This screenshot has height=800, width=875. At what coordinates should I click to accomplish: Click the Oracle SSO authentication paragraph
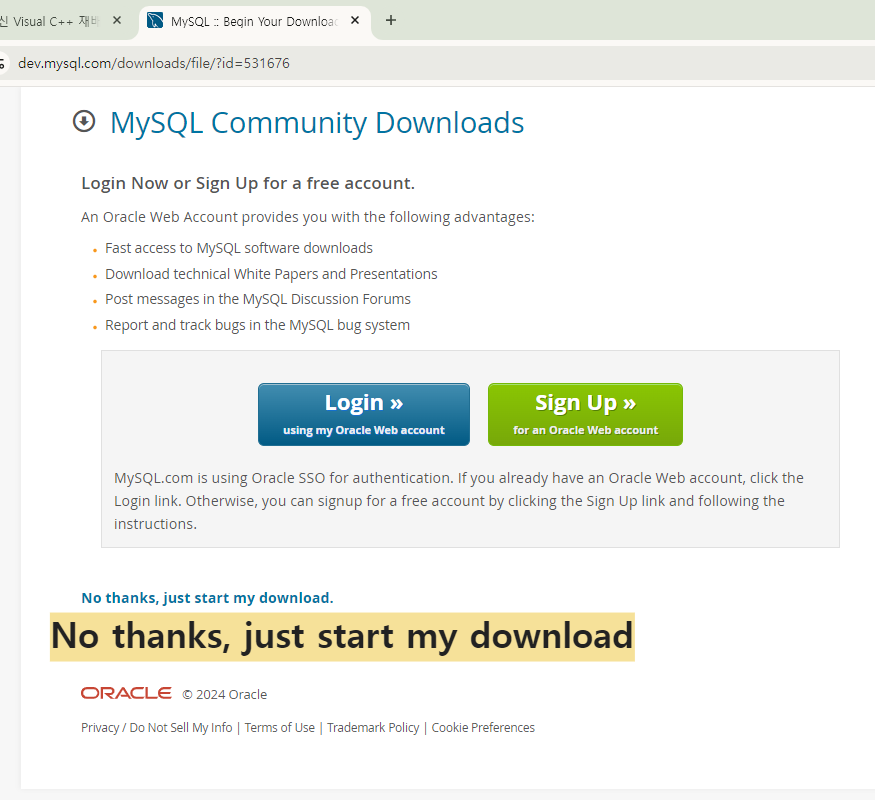point(459,501)
